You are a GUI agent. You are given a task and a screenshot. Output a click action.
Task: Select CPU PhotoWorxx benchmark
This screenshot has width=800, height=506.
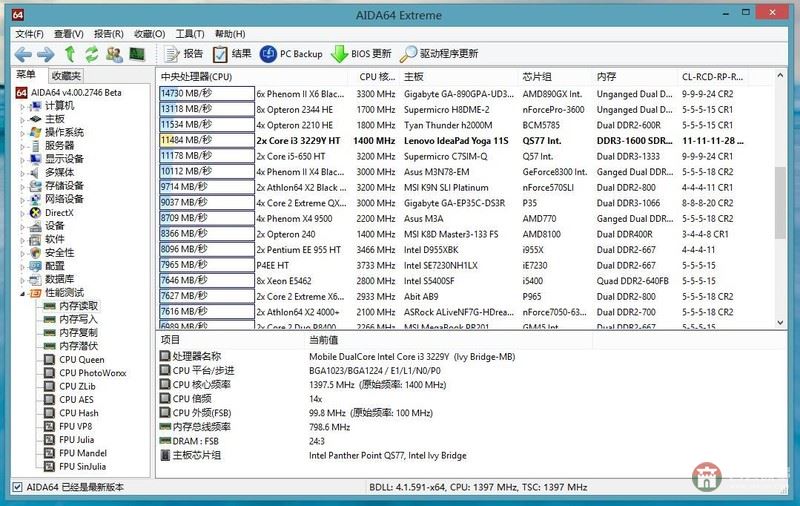point(92,373)
